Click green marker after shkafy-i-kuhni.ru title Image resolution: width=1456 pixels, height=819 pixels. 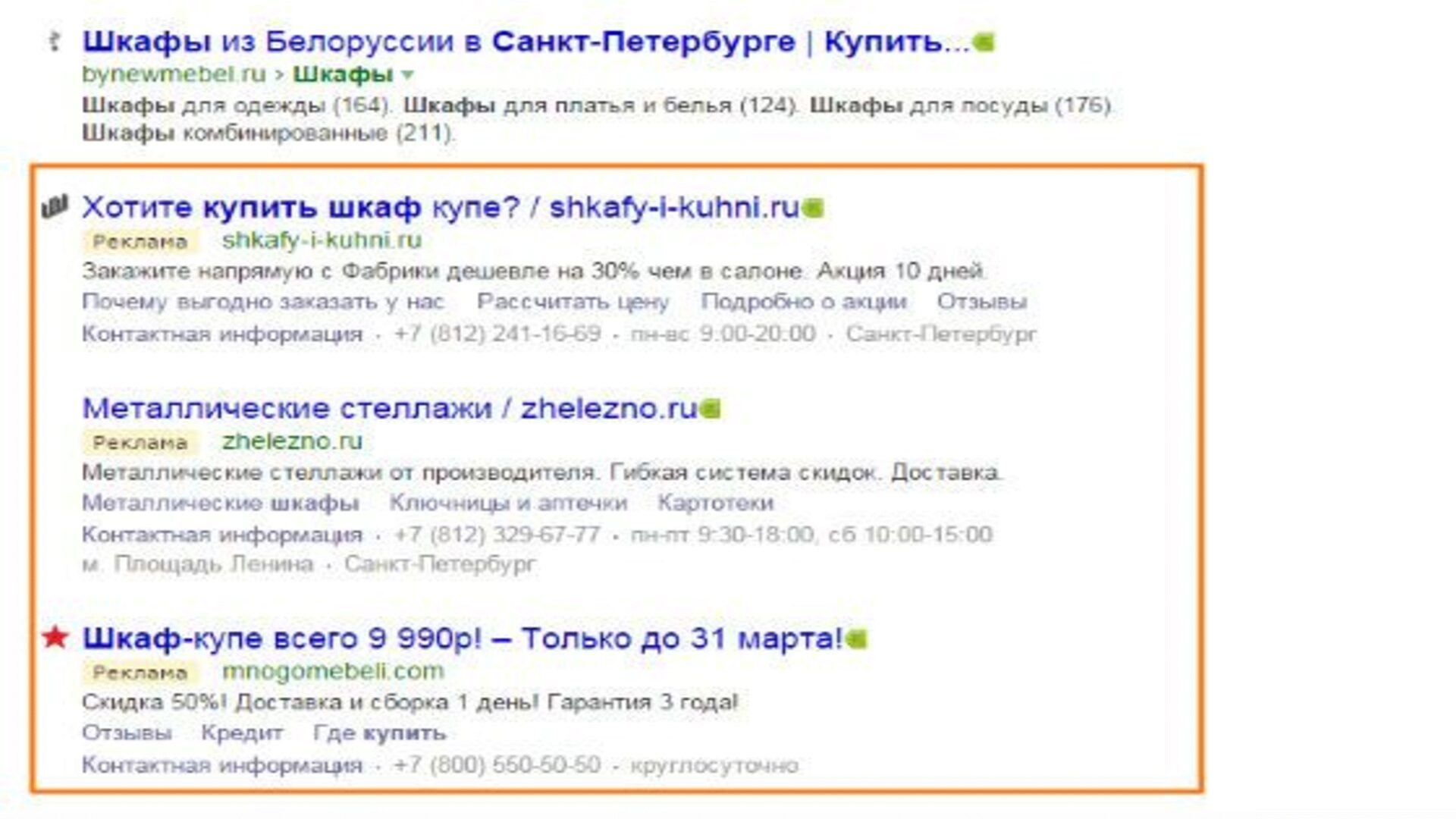click(813, 207)
